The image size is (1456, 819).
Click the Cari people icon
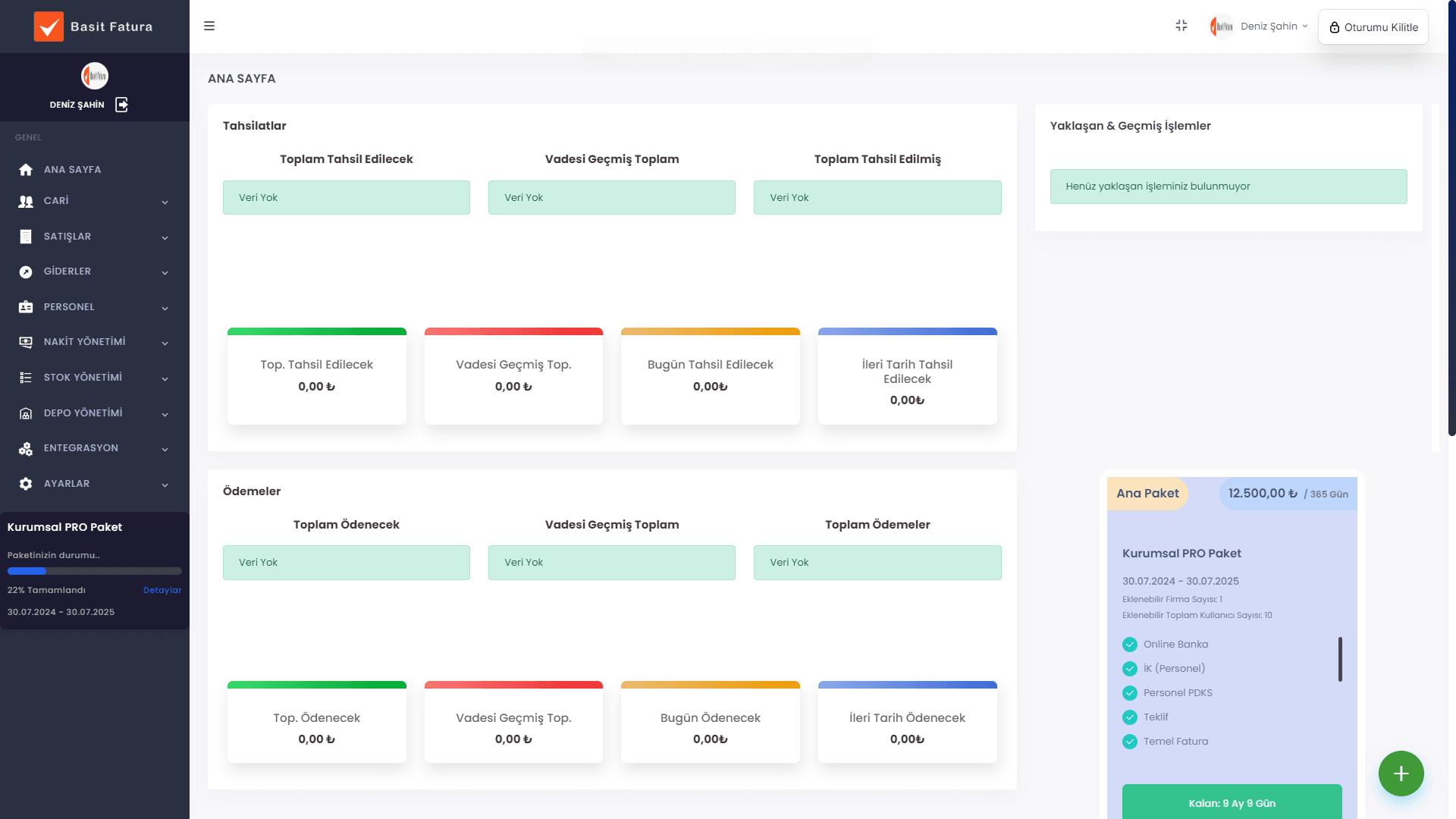point(26,202)
